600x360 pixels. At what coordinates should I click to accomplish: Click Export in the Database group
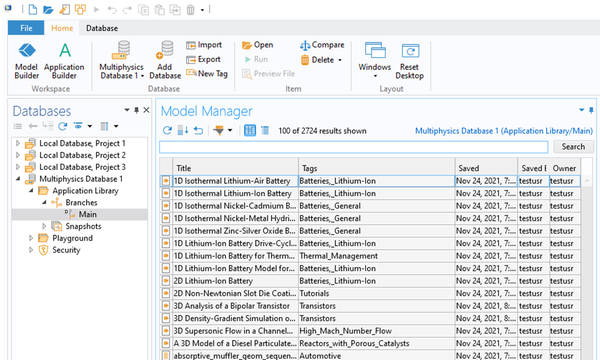point(203,60)
